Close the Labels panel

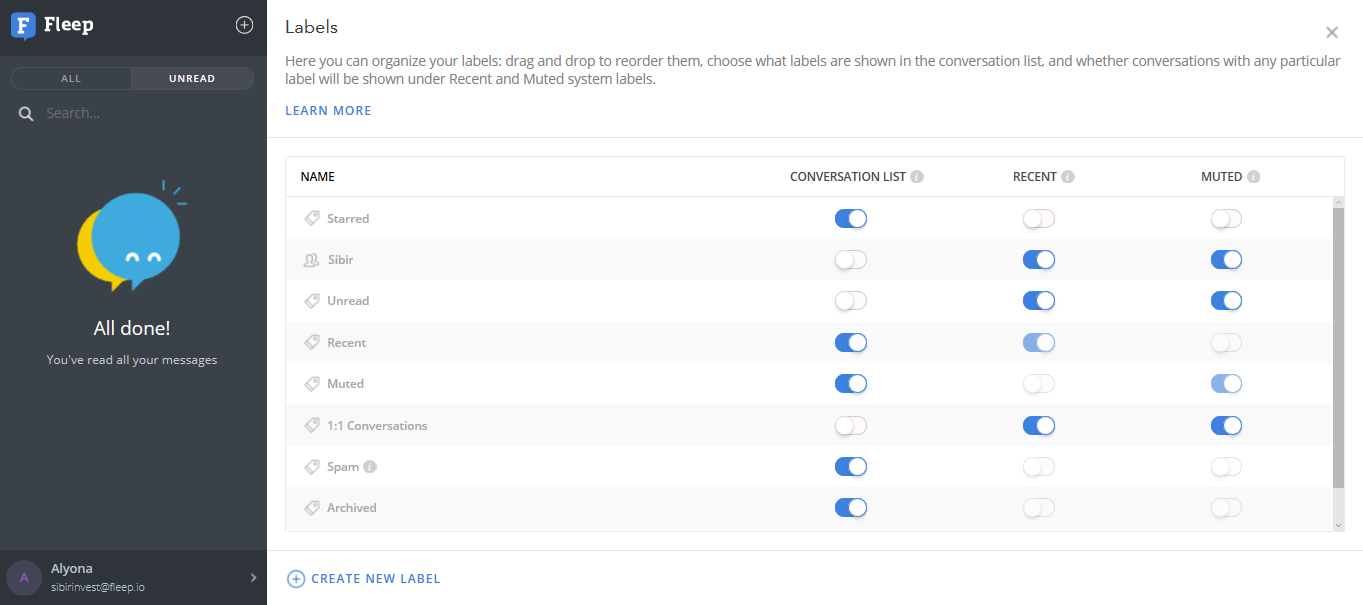click(1331, 33)
